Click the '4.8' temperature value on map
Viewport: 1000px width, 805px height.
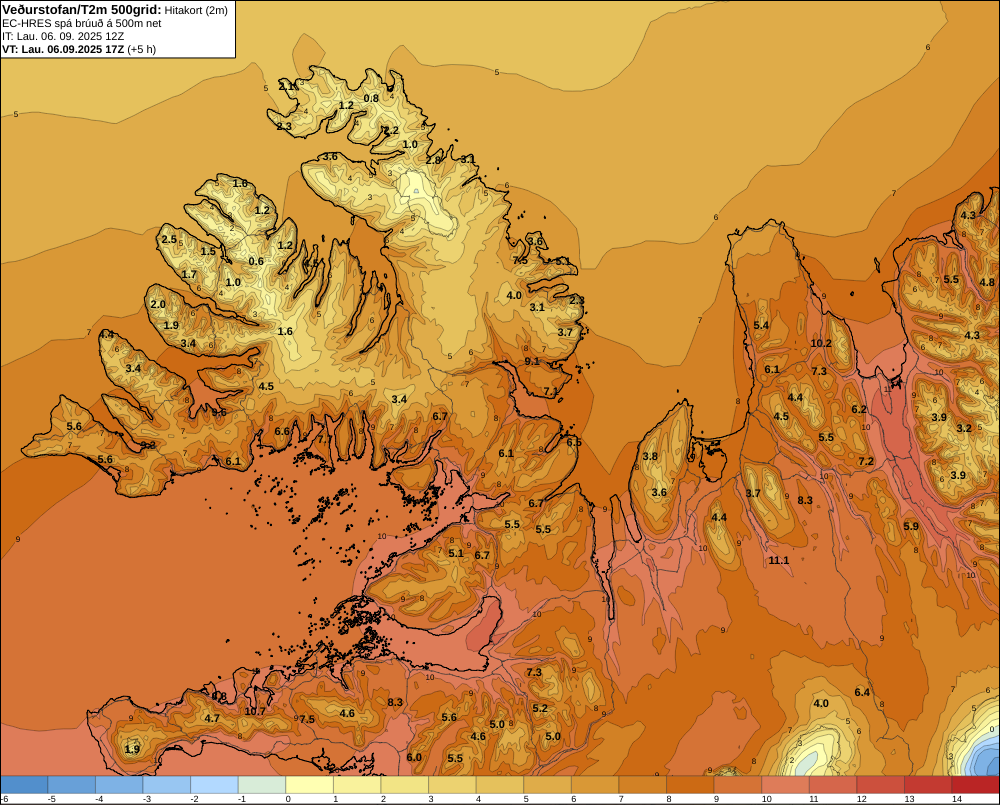tap(987, 283)
